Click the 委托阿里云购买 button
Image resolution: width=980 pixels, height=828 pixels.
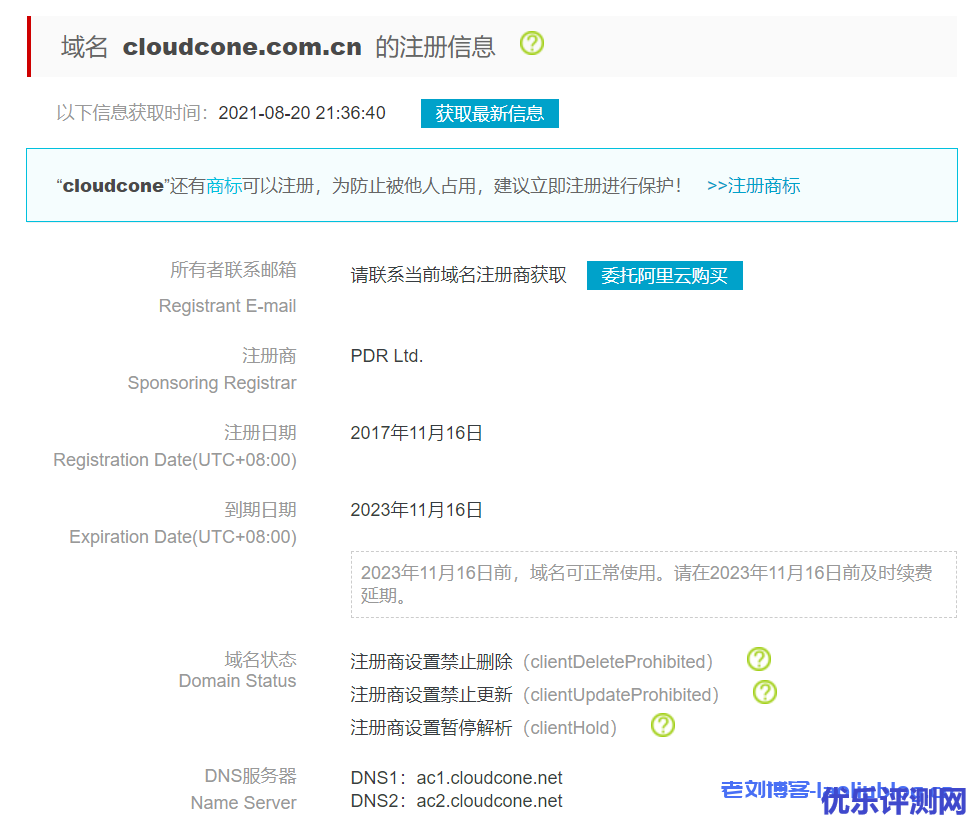(x=664, y=276)
